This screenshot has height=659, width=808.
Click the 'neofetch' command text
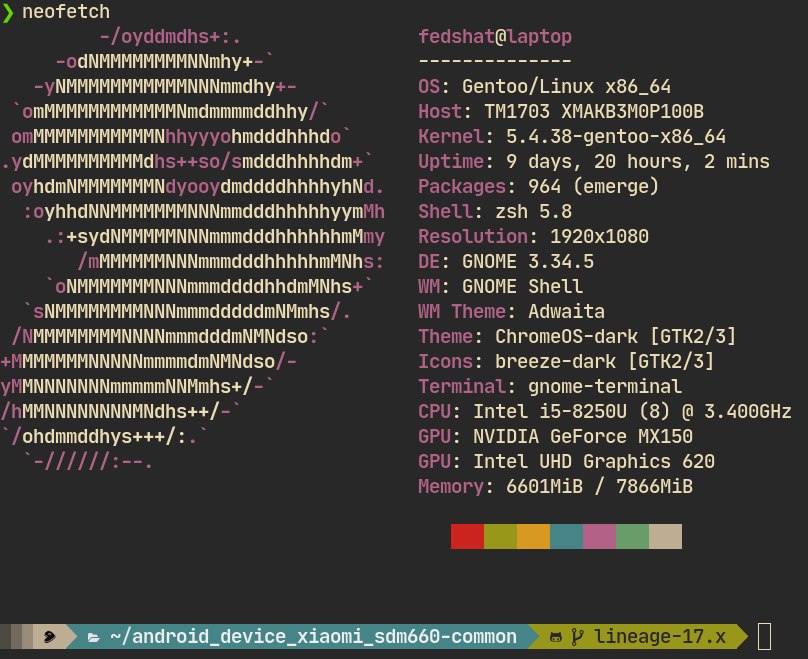pyautogui.click(x=66, y=12)
